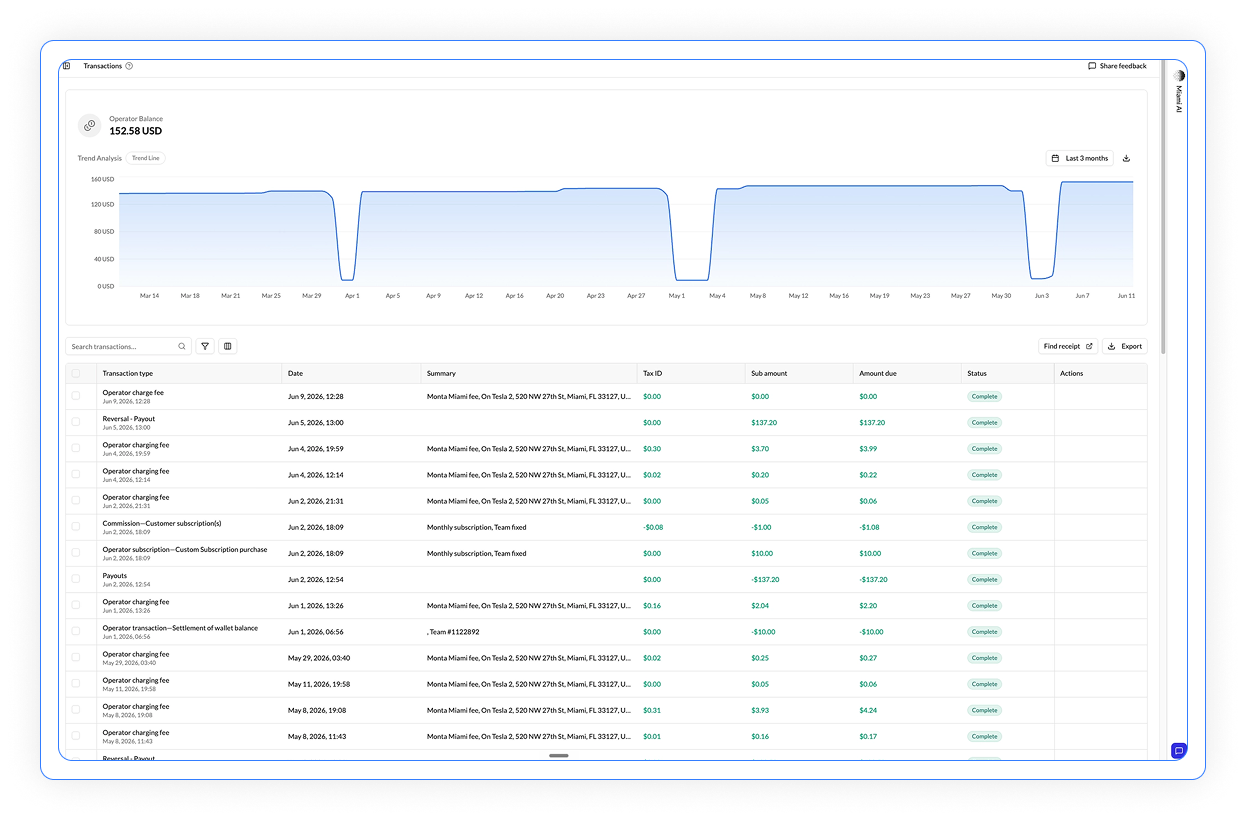Click the Monthly subscription summary in Commission row
Viewport: 1246px width, 820px height.
pyautogui.click(x=476, y=527)
